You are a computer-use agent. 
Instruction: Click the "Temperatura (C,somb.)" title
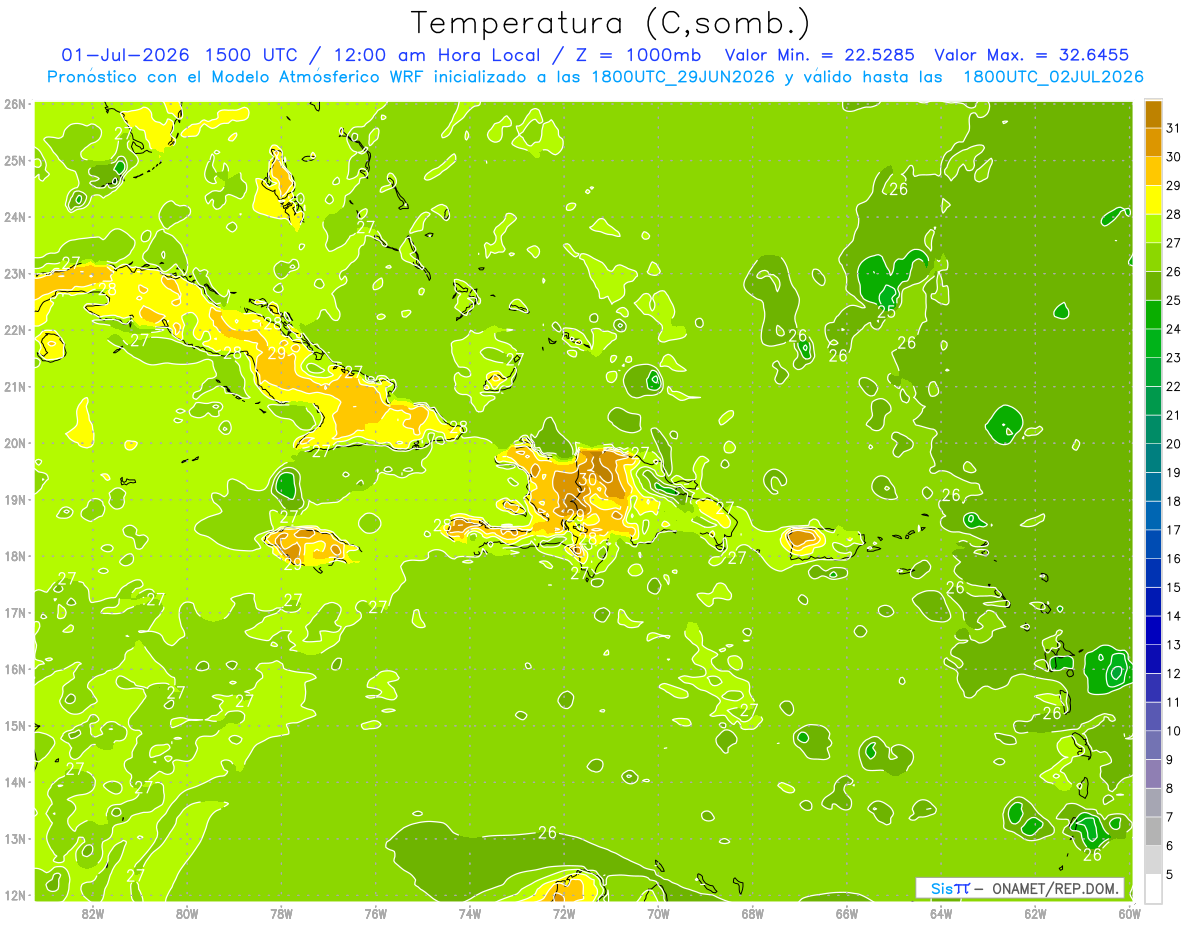pos(611,23)
